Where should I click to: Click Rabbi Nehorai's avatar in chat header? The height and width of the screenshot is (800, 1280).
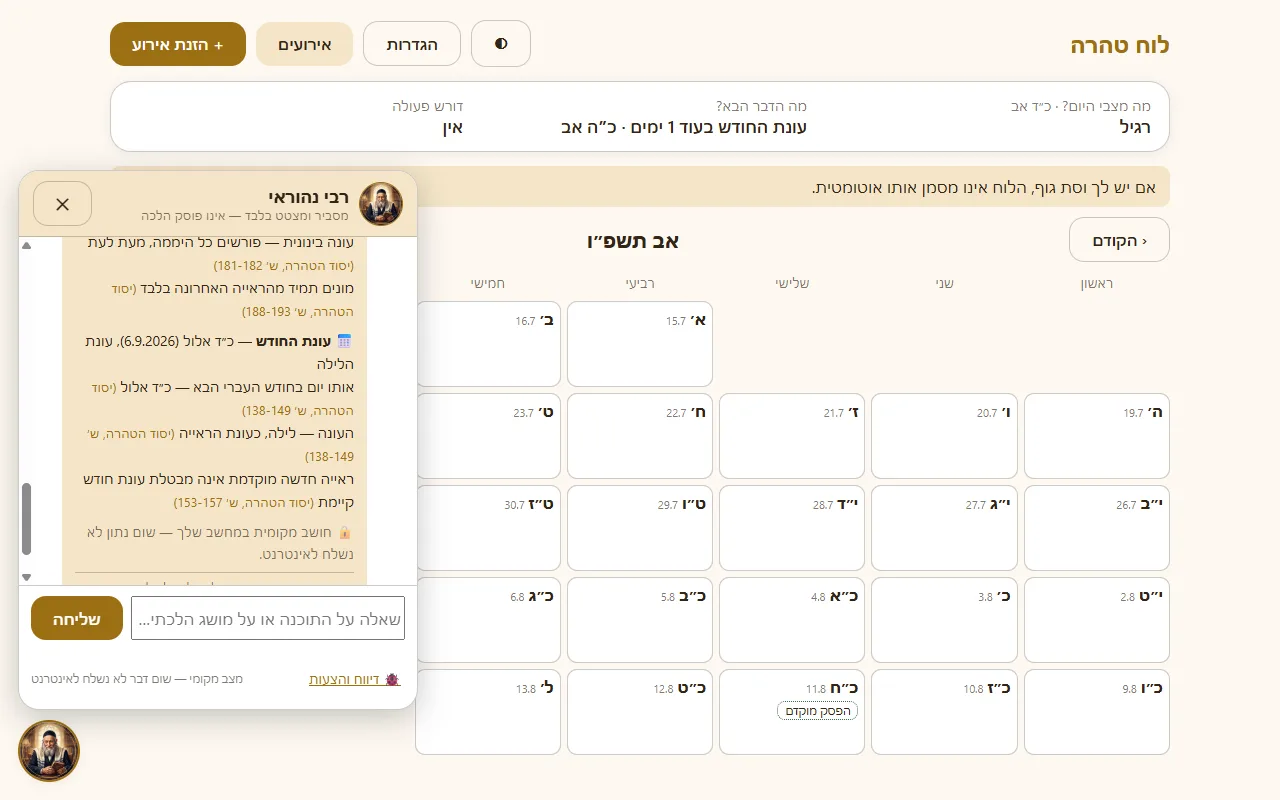381,204
